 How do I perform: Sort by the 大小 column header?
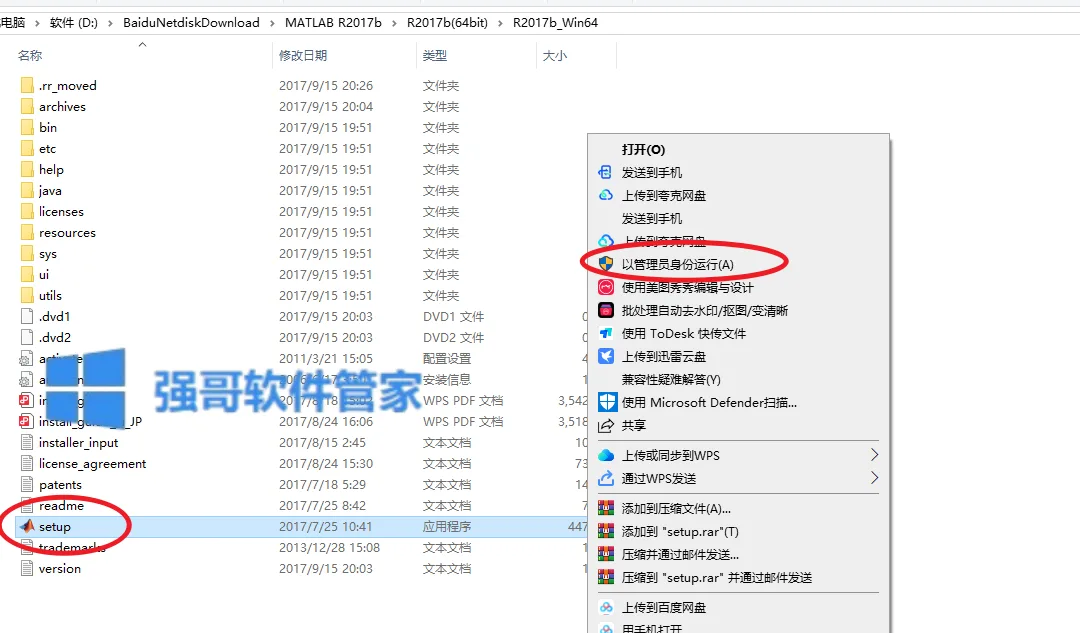tap(554, 55)
